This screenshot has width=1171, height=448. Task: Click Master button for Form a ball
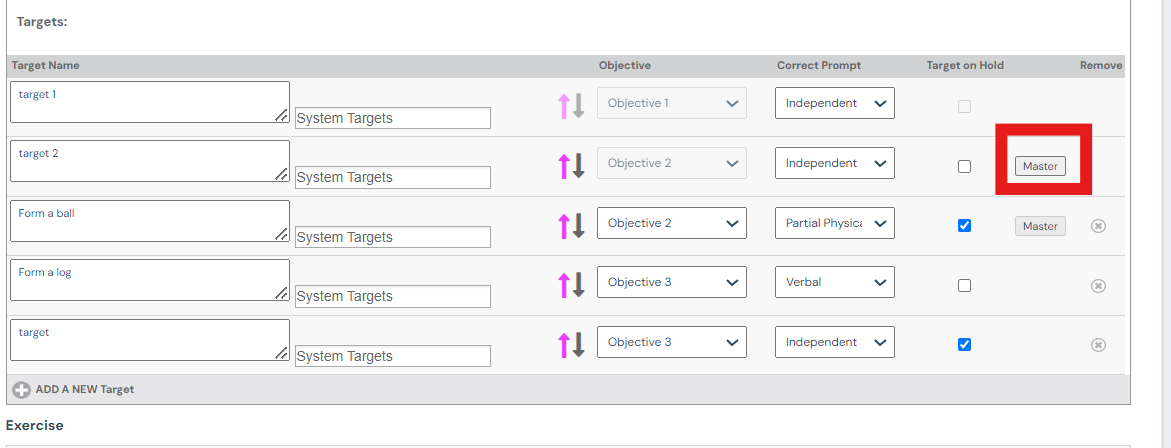[1040, 226]
